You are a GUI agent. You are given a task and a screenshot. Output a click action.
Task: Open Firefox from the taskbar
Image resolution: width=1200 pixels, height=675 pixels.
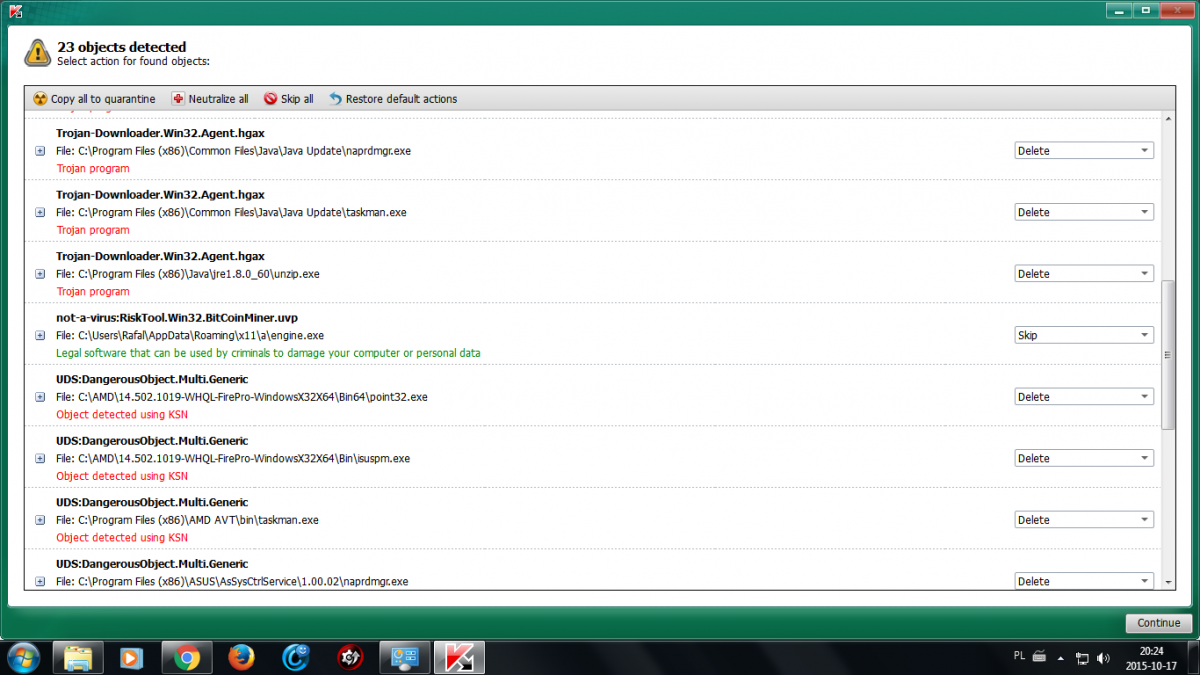tap(241, 657)
